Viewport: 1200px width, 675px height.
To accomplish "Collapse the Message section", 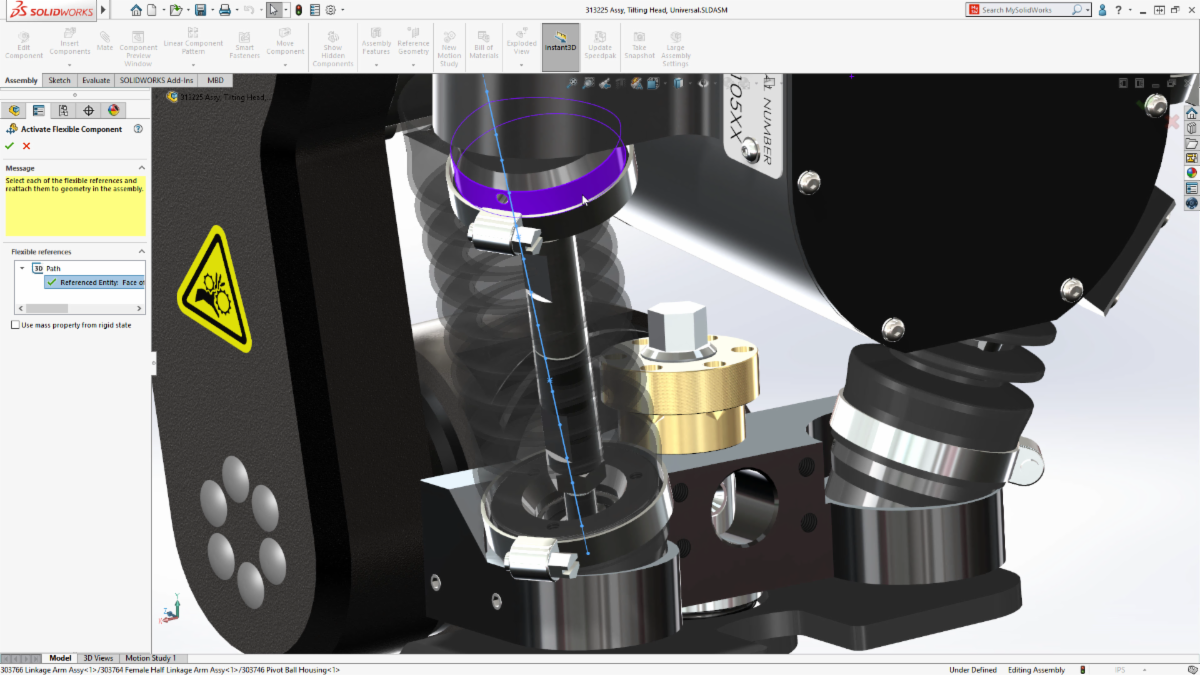I will (x=141, y=168).
